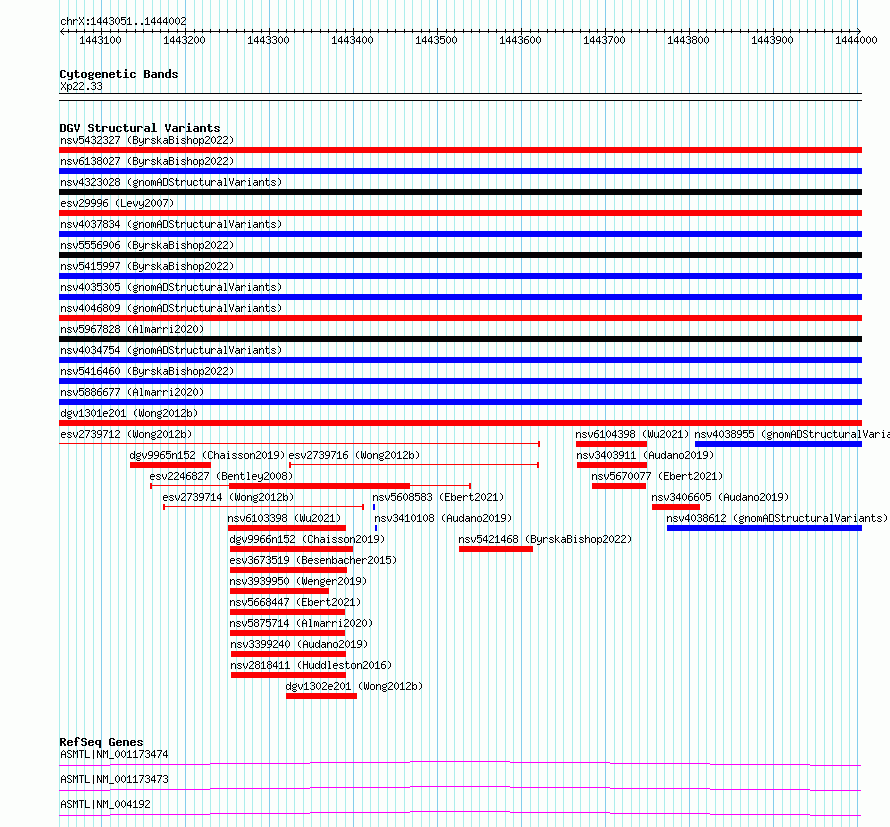The image size is (890, 827).
Task: Select the blue bar under nsv4038955 (gnomADStructuralVariants)
Action: (x=778, y=444)
